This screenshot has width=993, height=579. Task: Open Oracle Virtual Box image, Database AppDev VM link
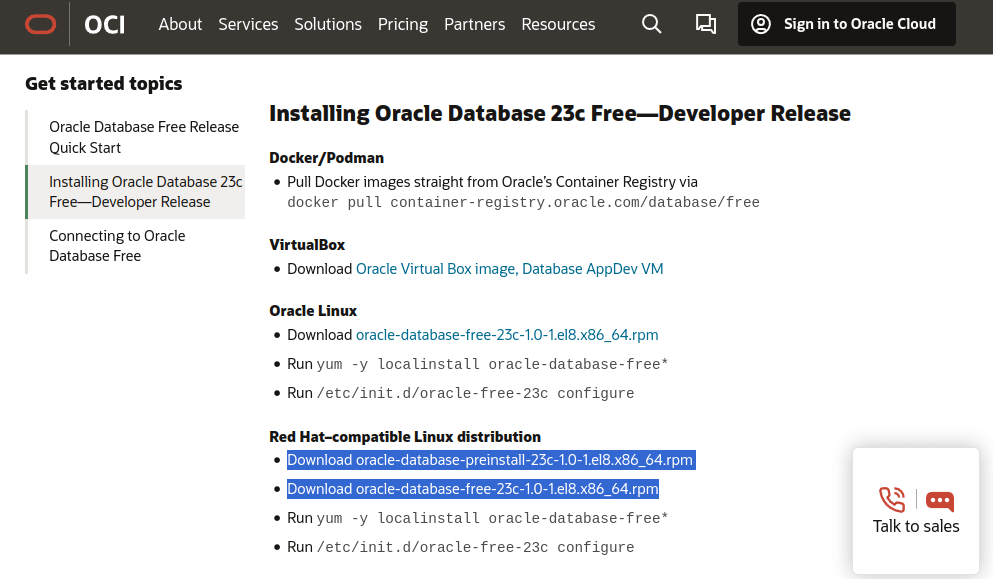click(510, 269)
